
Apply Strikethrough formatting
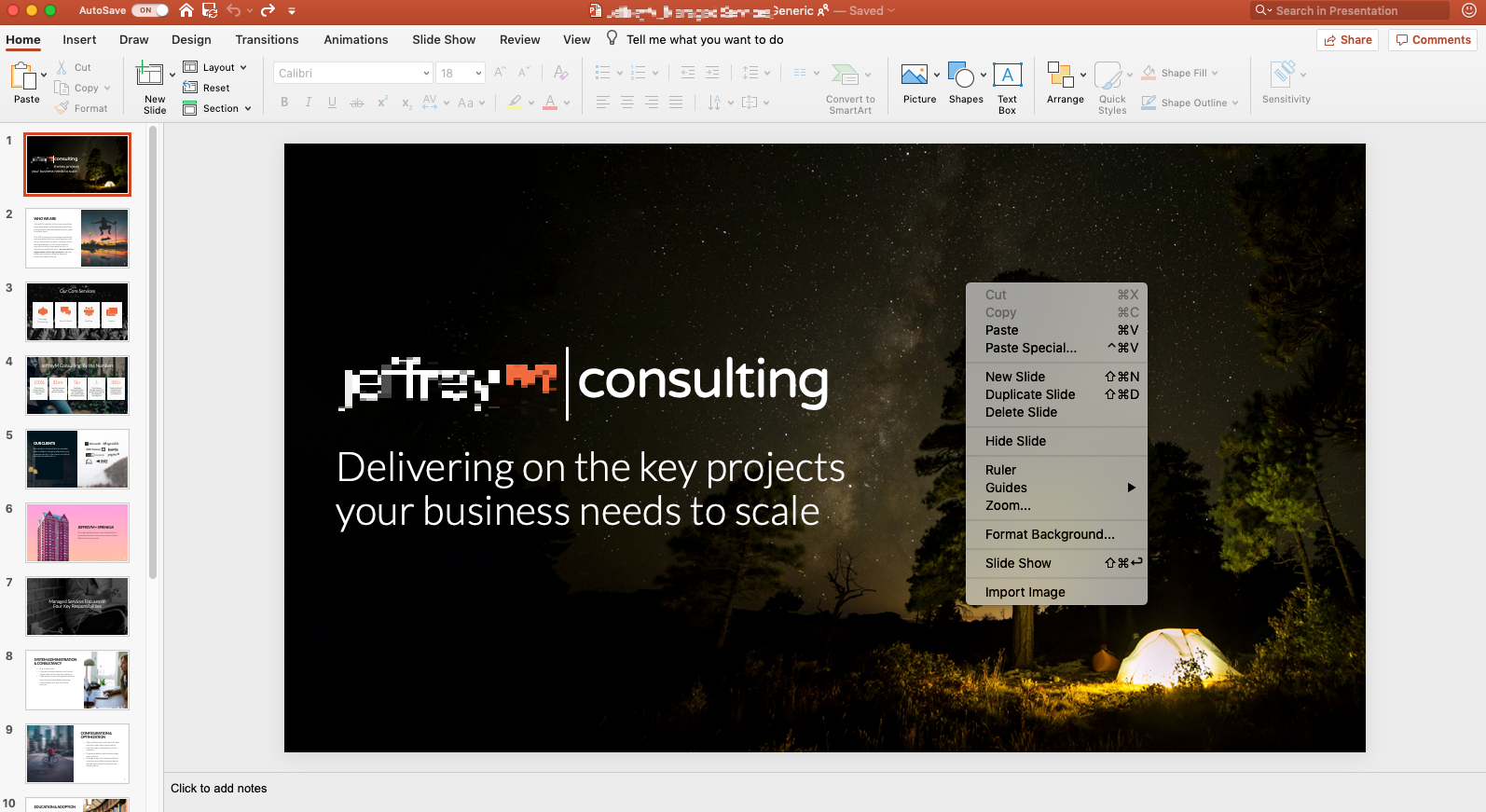[356, 103]
